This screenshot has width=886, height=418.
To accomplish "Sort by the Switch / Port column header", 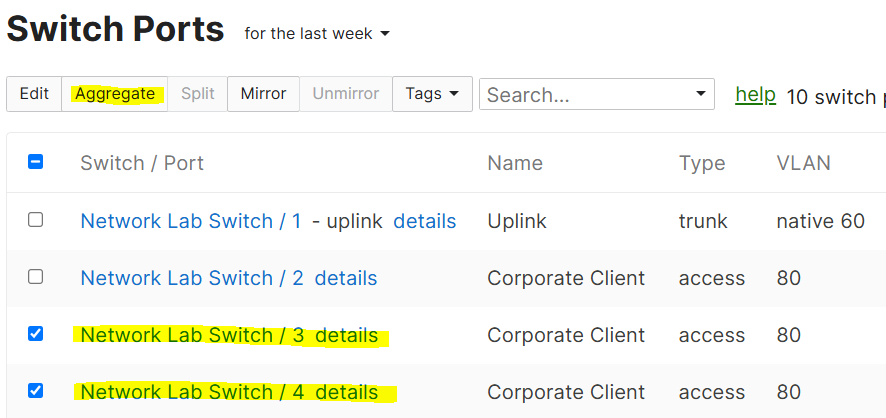I will tap(142, 163).
